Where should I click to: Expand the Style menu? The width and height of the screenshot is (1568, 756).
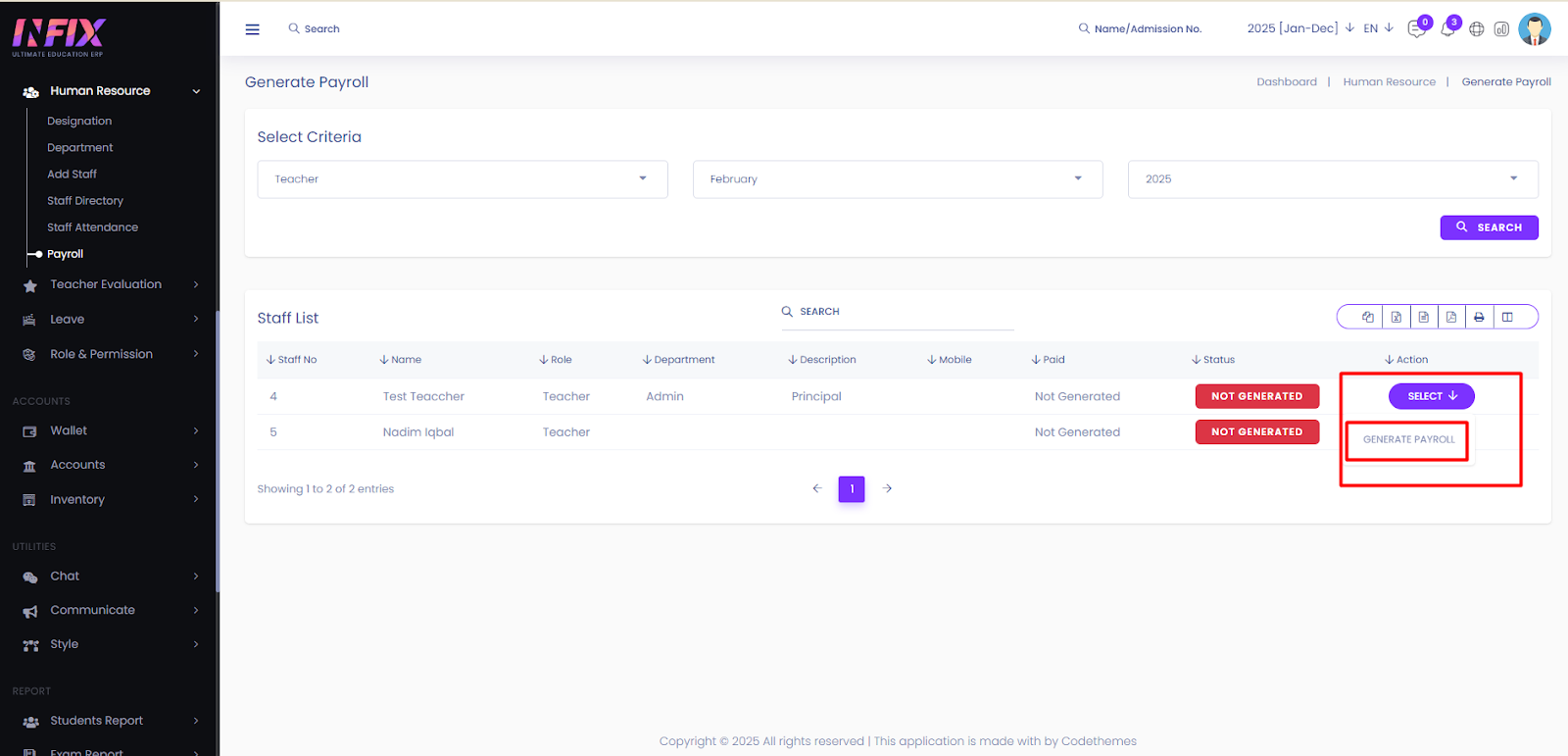(110, 644)
